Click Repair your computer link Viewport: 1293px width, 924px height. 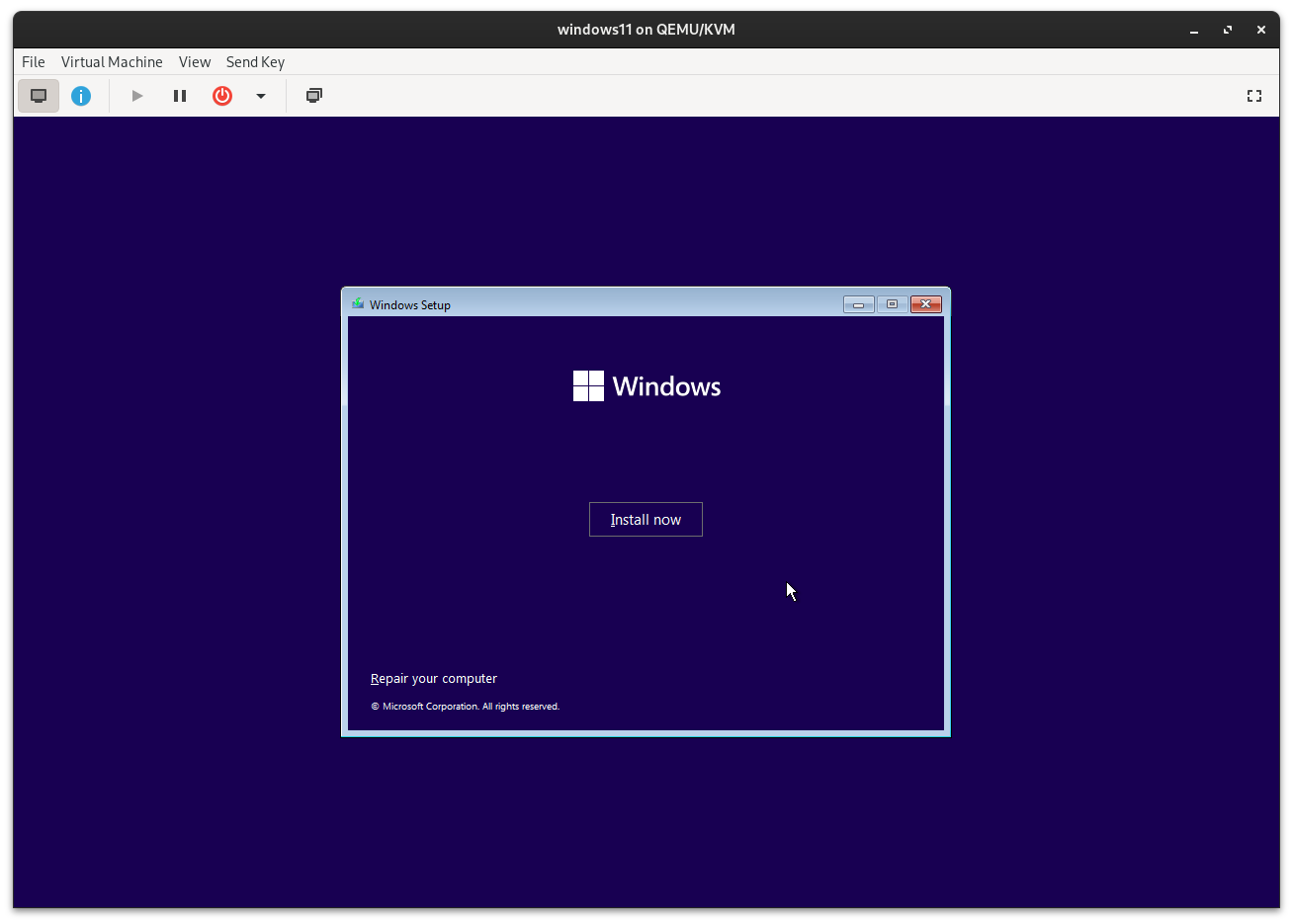click(434, 679)
